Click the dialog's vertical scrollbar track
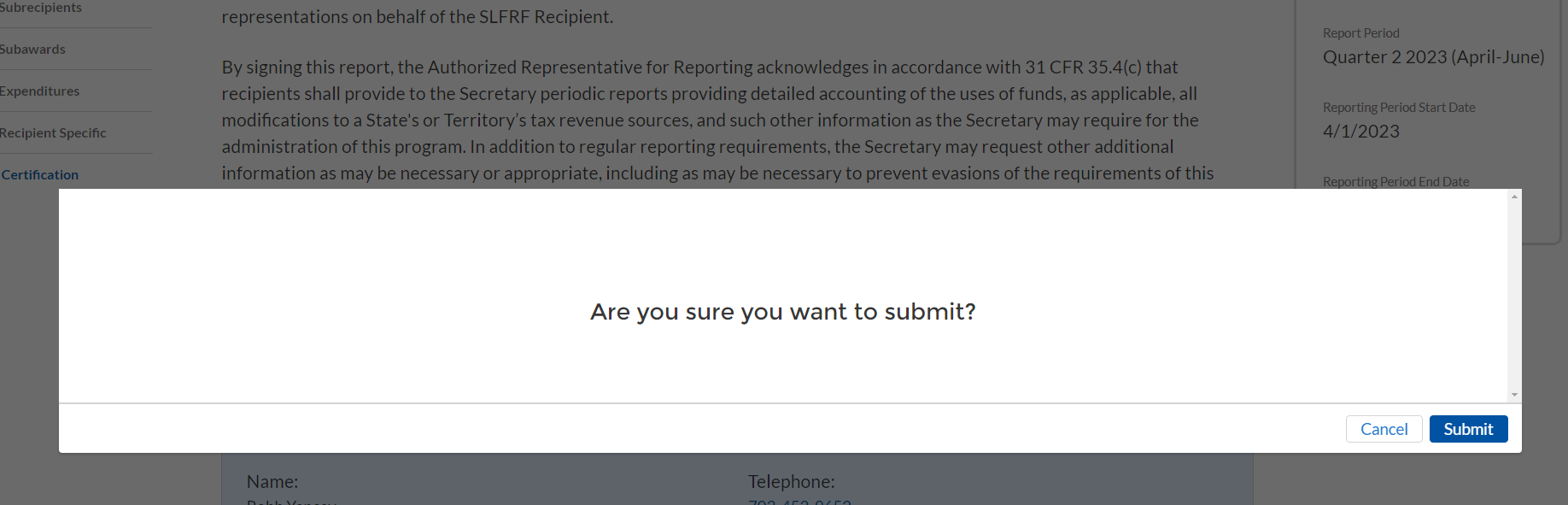This screenshot has width=1568, height=505. click(x=1514, y=295)
